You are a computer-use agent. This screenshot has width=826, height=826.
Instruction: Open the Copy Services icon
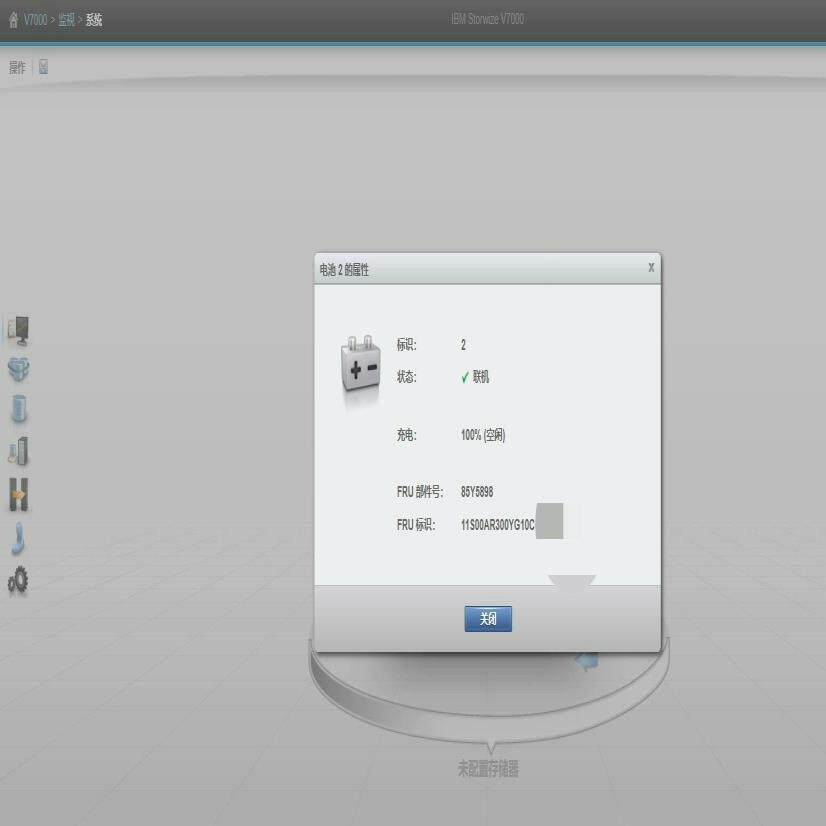(x=18, y=494)
